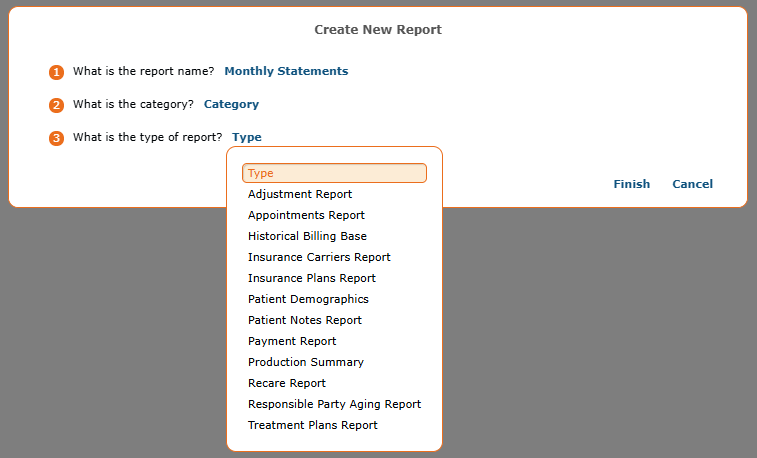Image resolution: width=757 pixels, height=458 pixels.
Task: Pick Patient Demographics report type
Action: [308, 299]
